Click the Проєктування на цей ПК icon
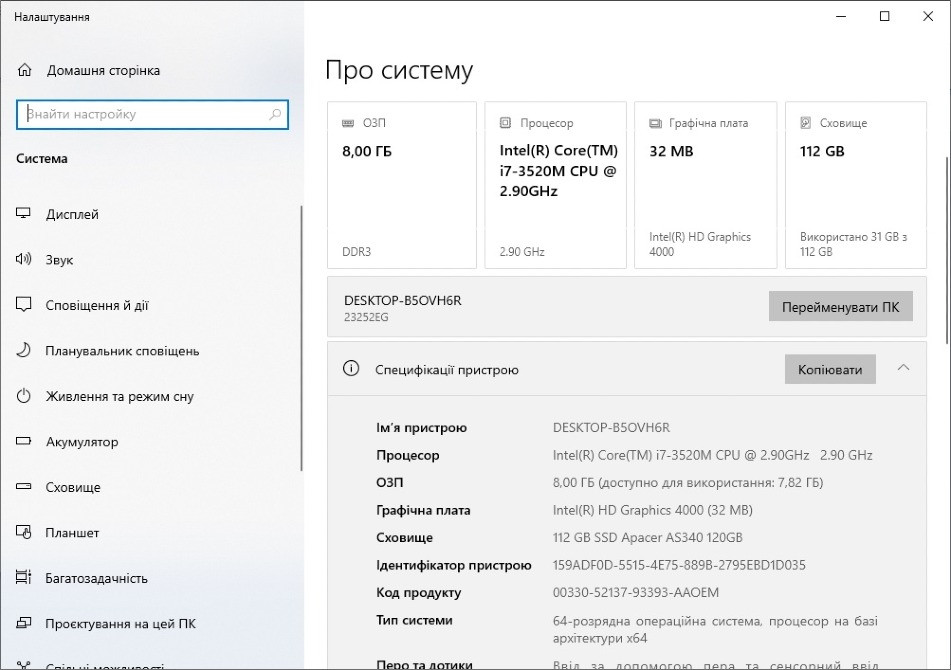Image resolution: width=951 pixels, height=670 pixels. (x=23, y=623)
